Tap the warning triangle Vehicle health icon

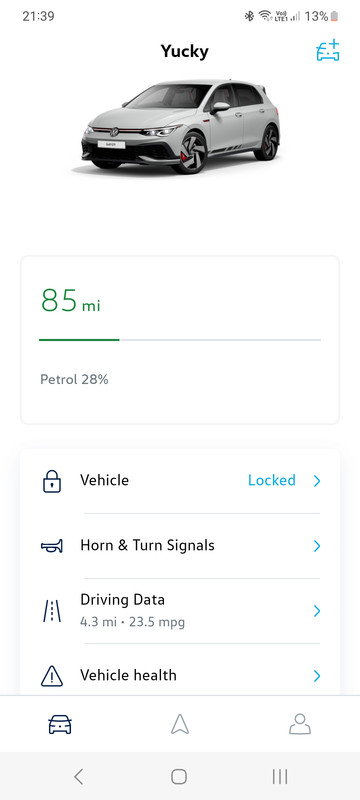52,676
